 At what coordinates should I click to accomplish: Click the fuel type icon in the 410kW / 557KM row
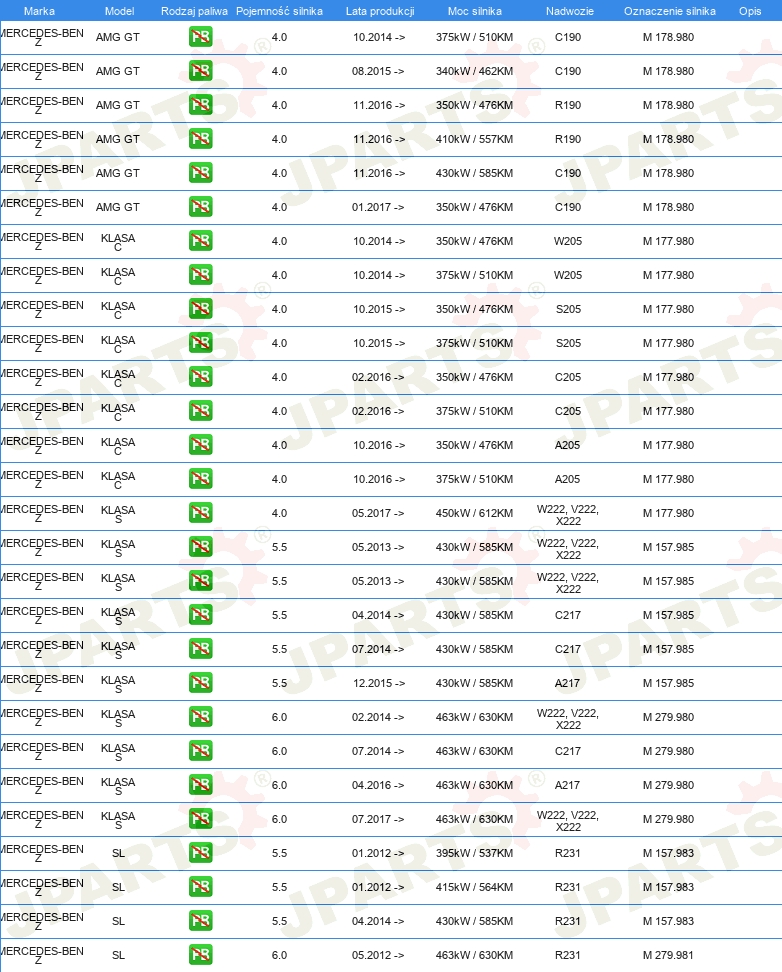pos(200,139)
